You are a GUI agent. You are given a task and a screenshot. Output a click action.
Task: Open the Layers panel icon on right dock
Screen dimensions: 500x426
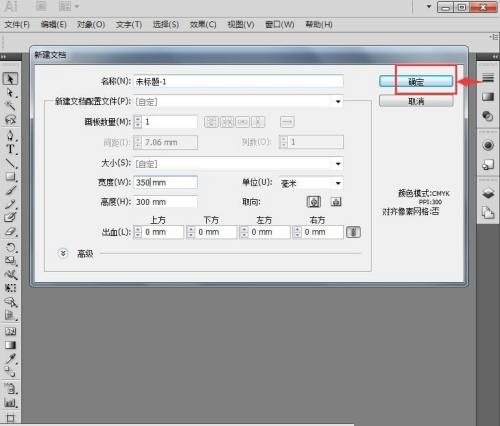click(x=488, y=193)
